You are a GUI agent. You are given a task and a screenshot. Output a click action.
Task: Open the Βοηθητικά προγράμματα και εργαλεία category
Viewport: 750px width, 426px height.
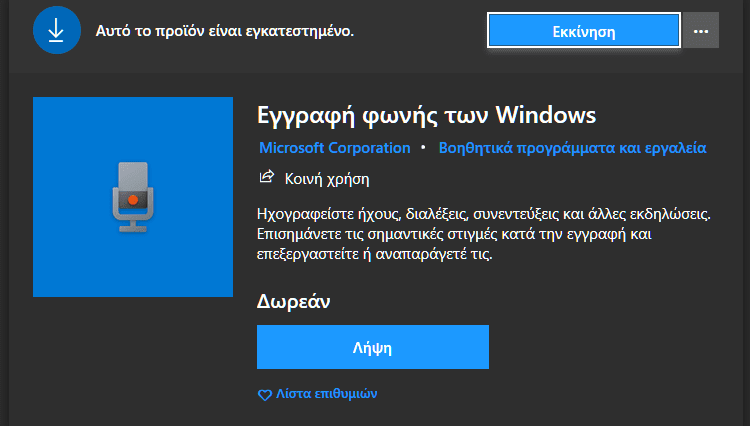(573, 148)
